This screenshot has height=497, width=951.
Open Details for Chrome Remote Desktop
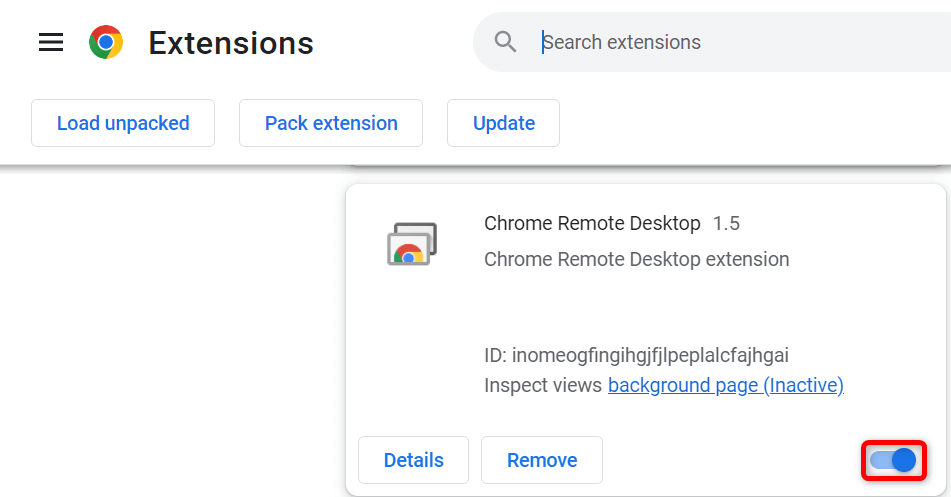413,460
